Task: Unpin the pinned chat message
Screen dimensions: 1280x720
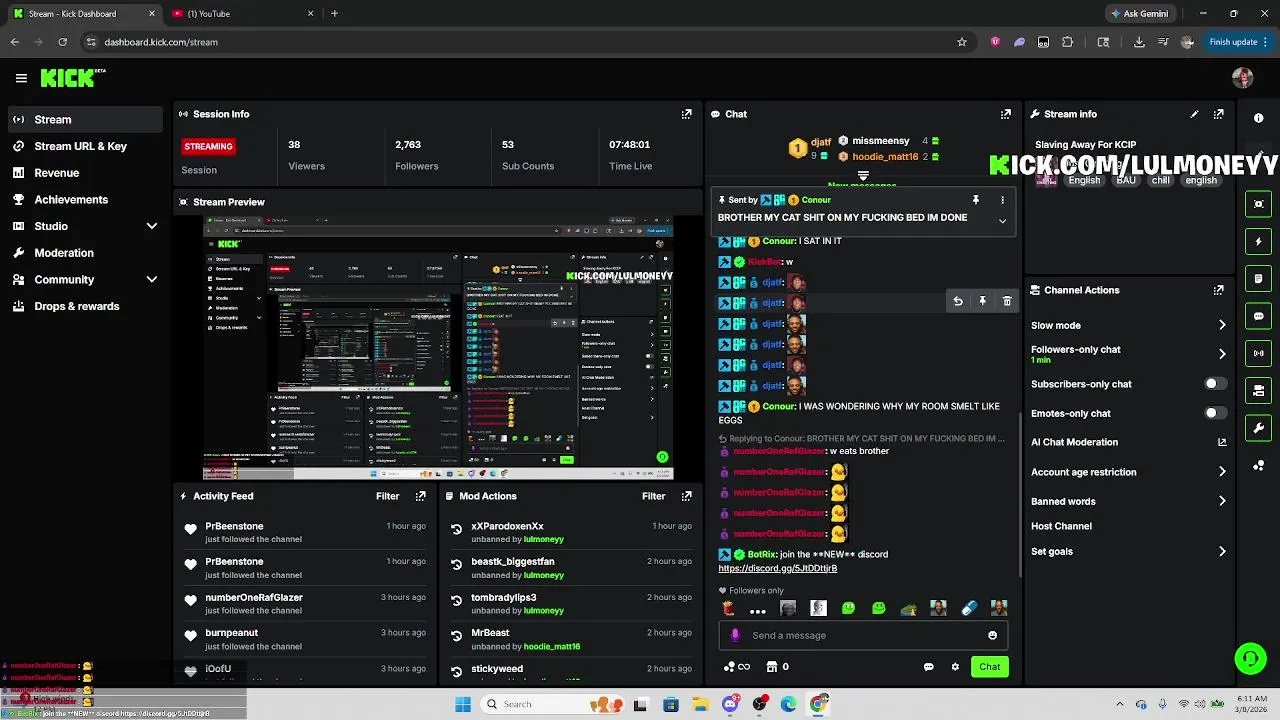Action: click(x=975, y=200)
